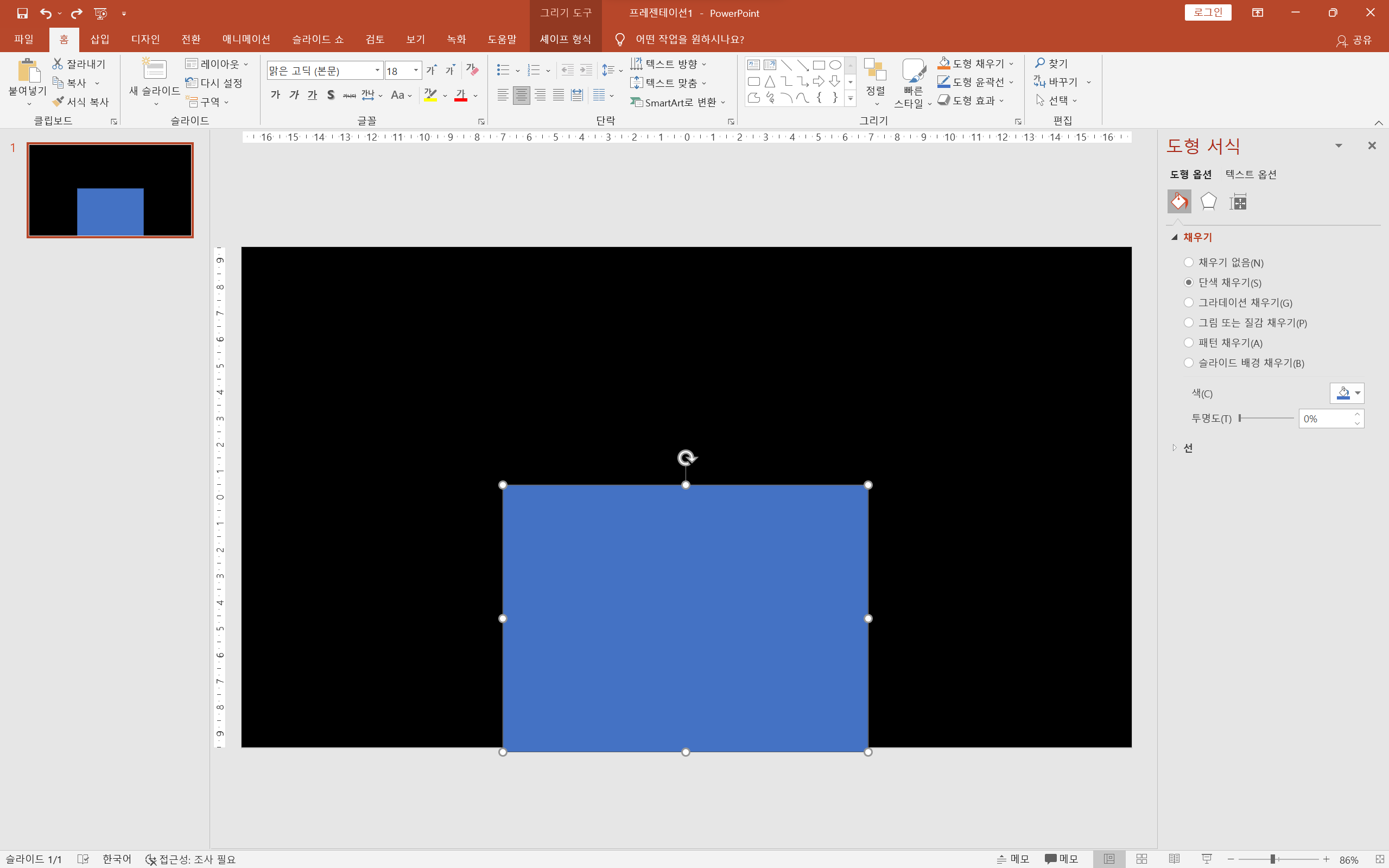
Task: Click the Format Painter (서식 복사) icon
Action: (58, 102)
